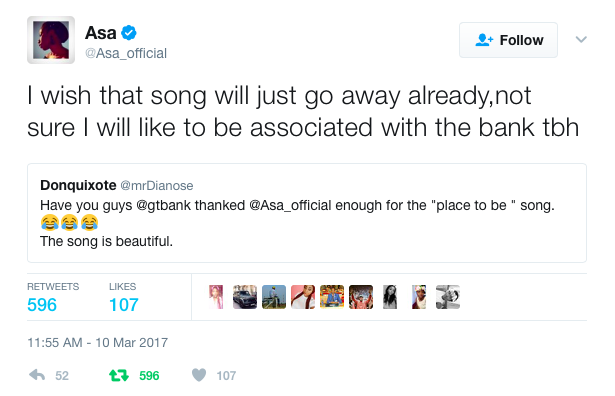Open the 11:55 AM - 10 Mar 2017 timestamp
Image resolution: width=615 pixels, height=396 pixels.
pyautogui.click(x=97, y=342)
